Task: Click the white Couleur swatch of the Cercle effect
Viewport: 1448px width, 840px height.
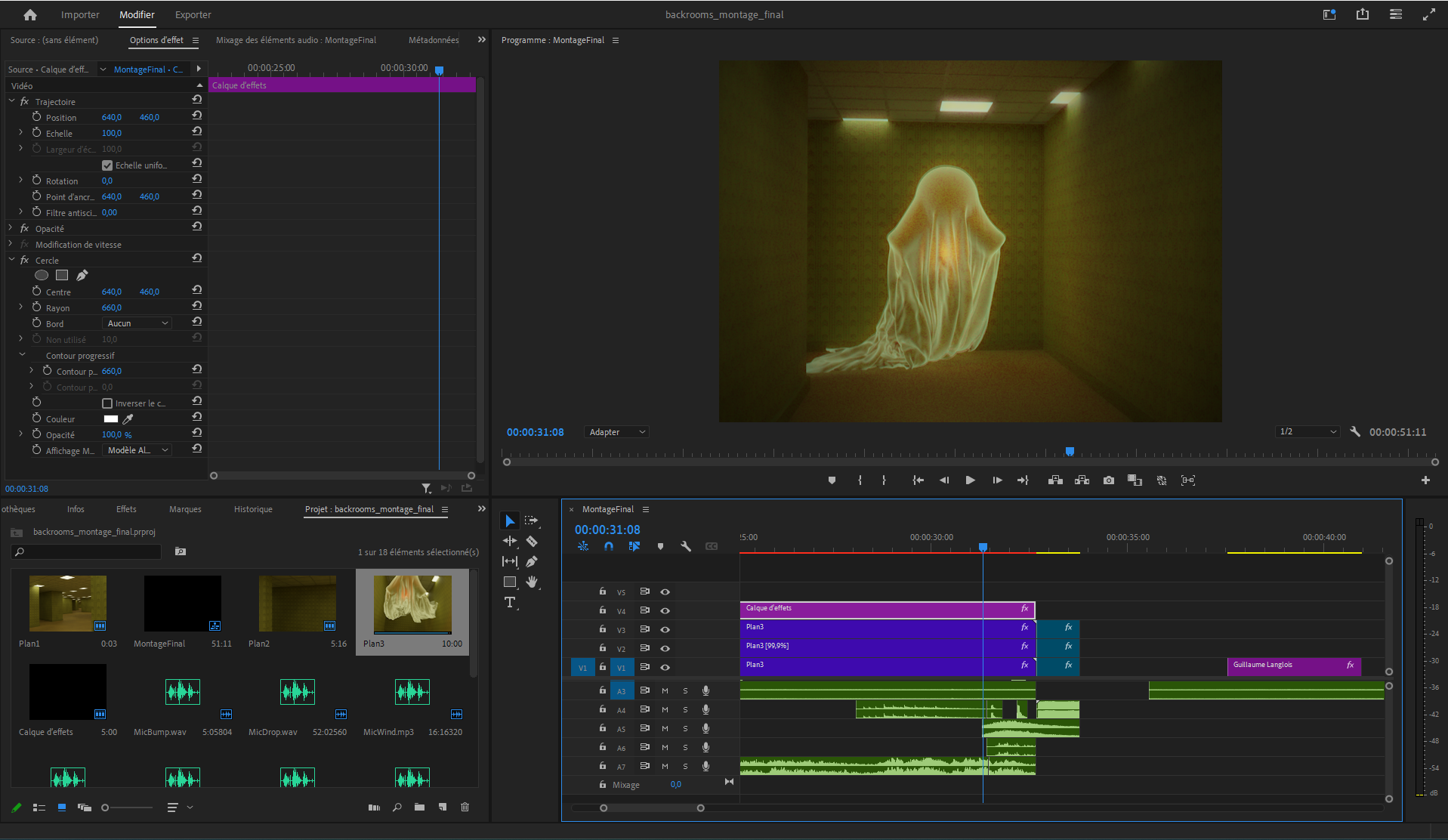Action: 113,418
